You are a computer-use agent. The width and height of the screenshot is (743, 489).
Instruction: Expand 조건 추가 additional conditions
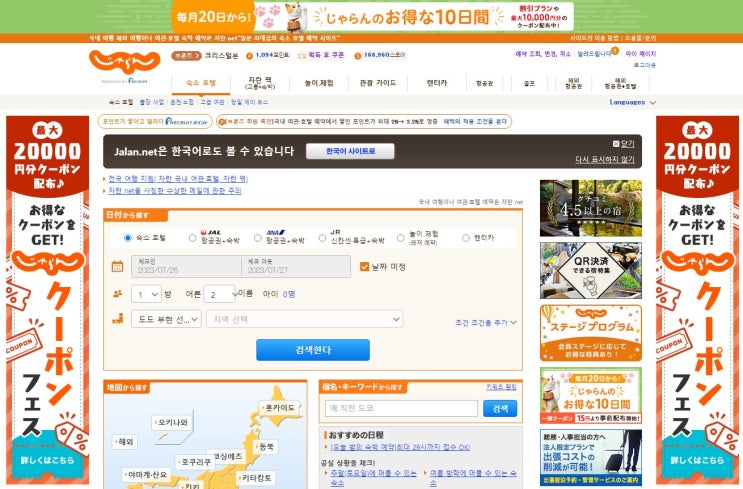485,323
